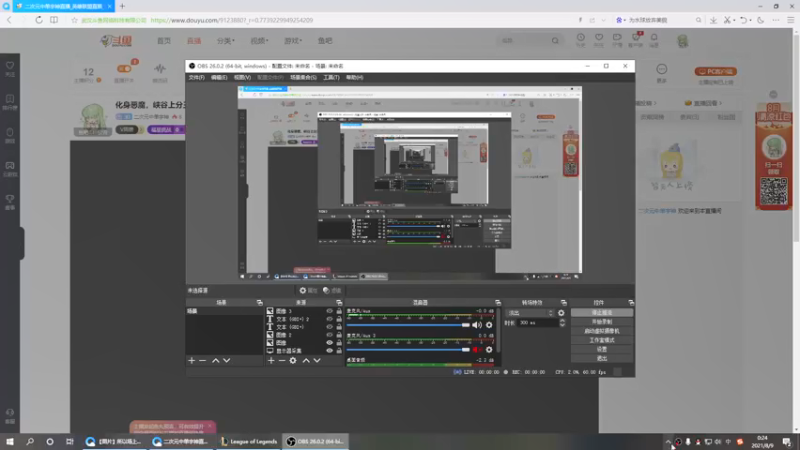This screenshot has height=450, width=800.
Task: Enable studio mode (工作室模式)
Action: coord(602,340)
